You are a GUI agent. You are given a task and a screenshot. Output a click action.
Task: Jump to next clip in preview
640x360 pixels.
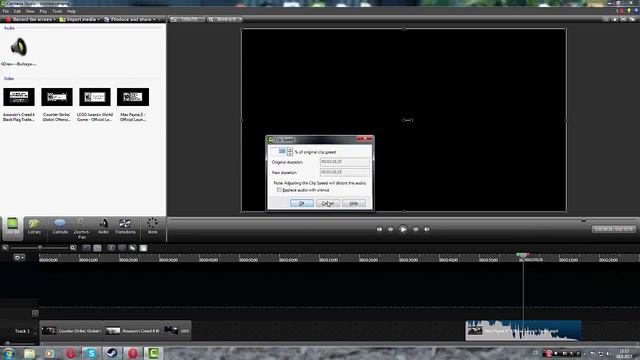pos(427,229)
